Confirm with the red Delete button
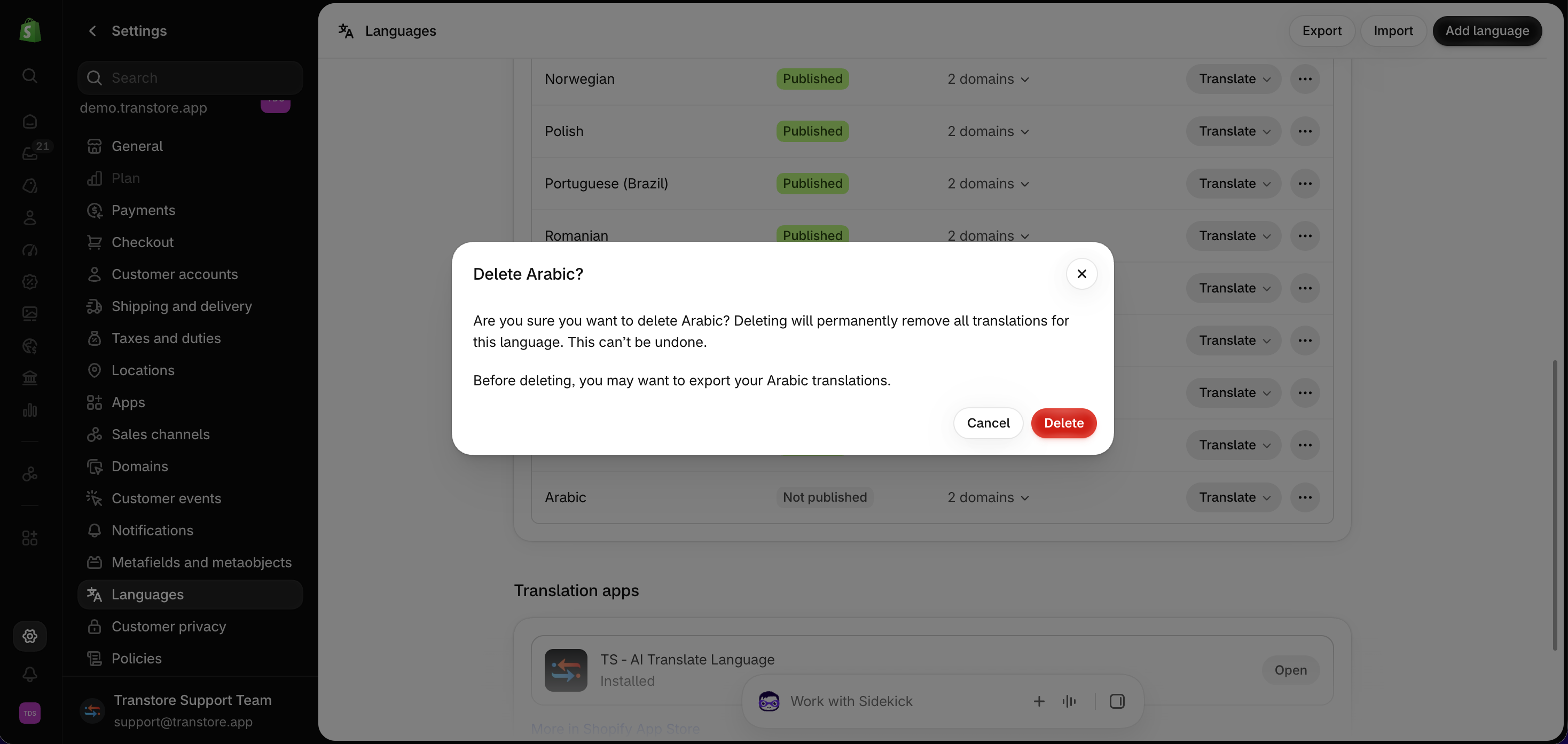Screen dimensions: 1568x744 click(1063, 423)
